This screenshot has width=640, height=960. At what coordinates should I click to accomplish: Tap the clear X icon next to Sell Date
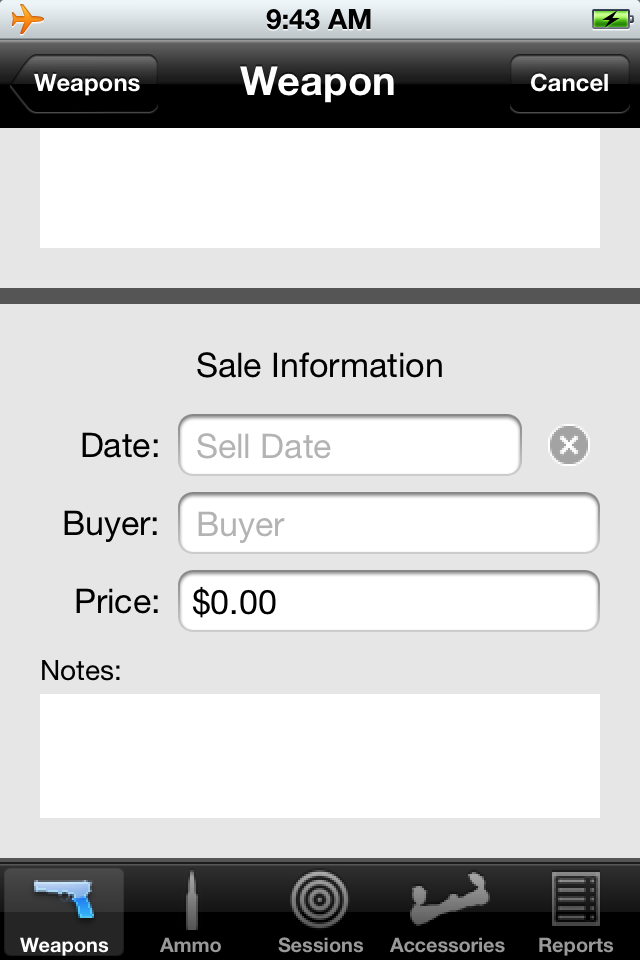pyautogui.click(x=568, y=445)
